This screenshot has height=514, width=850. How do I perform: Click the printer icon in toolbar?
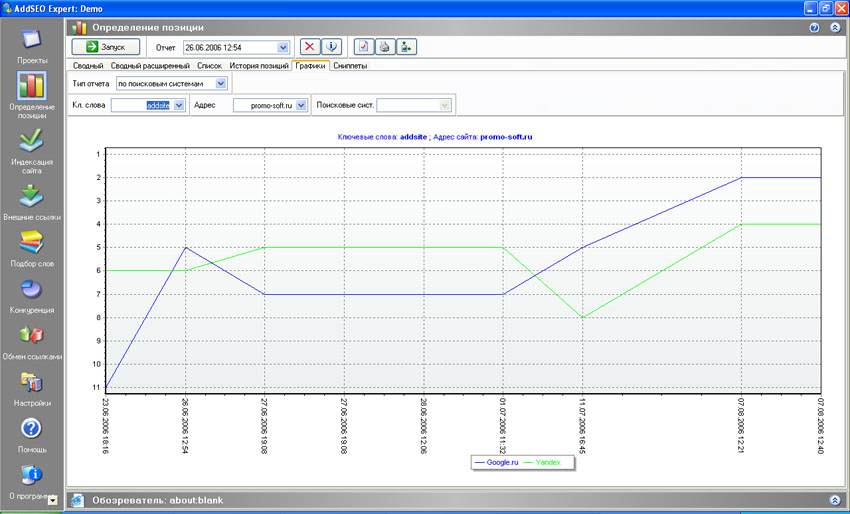(x=384, y=46)
